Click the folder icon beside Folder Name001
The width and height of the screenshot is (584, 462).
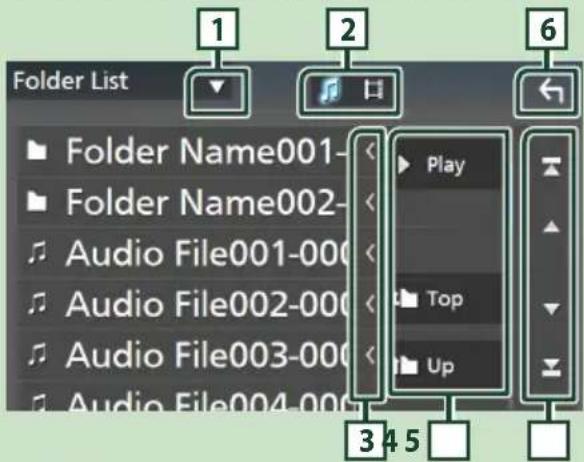37,151
